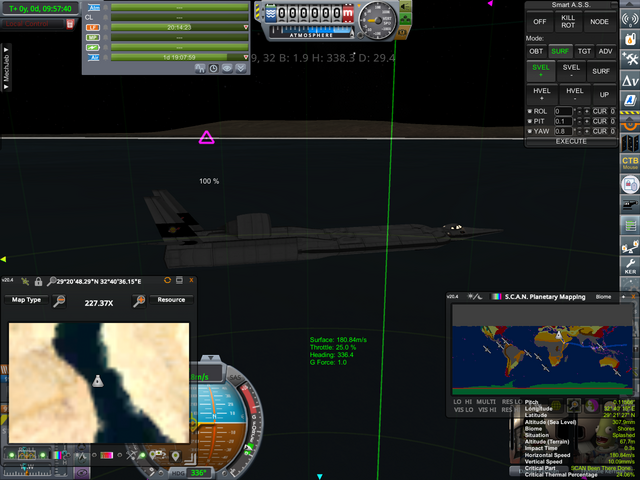Screen dimensions: 640x480
Task: Open the Δv delta-v toolbar icon
Action: point(630,80)
